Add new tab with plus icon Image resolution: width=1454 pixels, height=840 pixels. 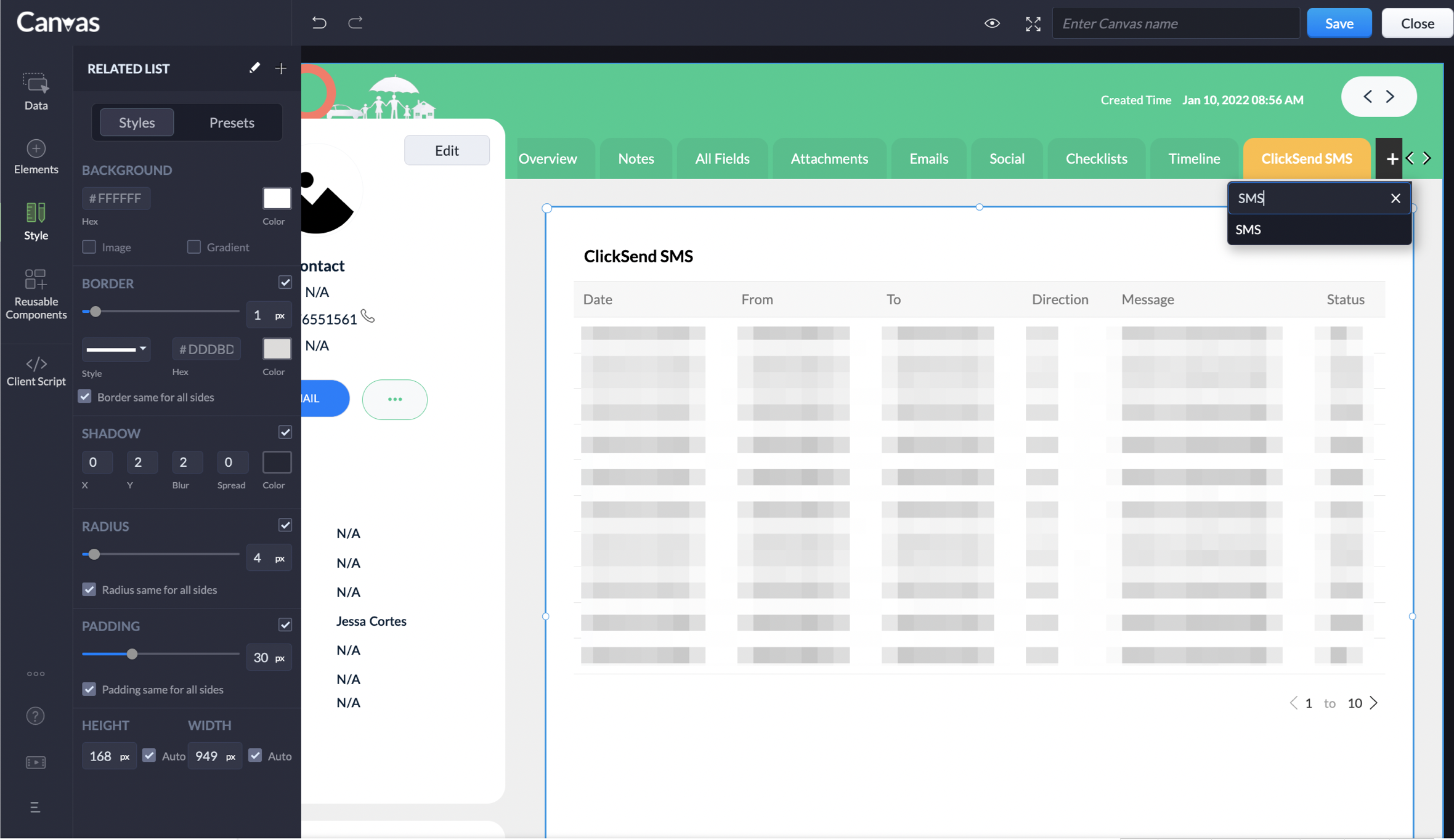1392,159
